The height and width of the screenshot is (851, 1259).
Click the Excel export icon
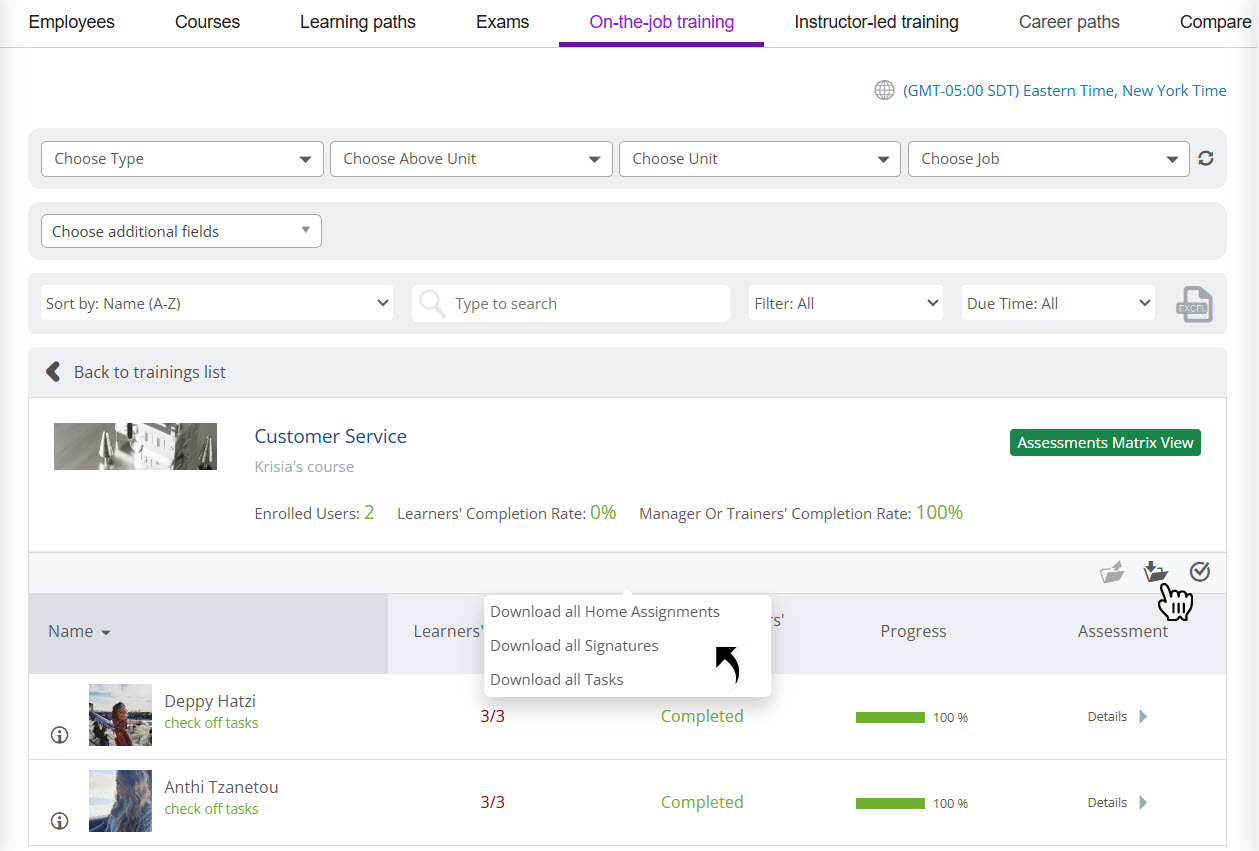tap(1193, 304)
